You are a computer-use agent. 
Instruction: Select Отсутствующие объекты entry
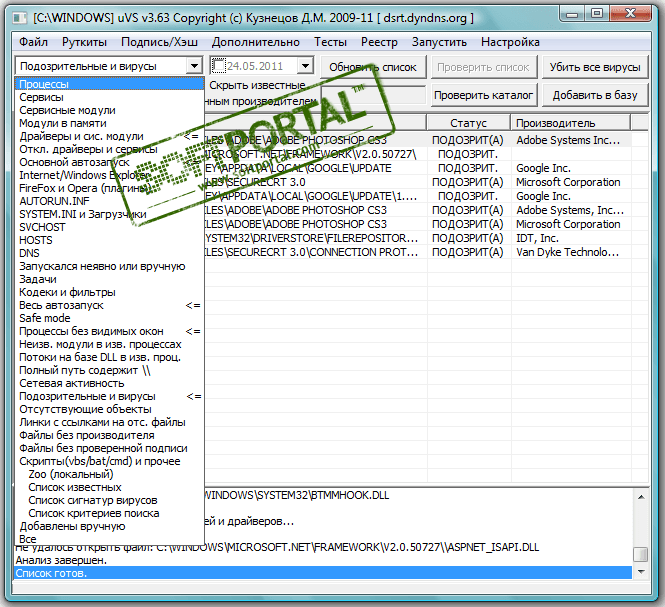[x=109, y=409]
